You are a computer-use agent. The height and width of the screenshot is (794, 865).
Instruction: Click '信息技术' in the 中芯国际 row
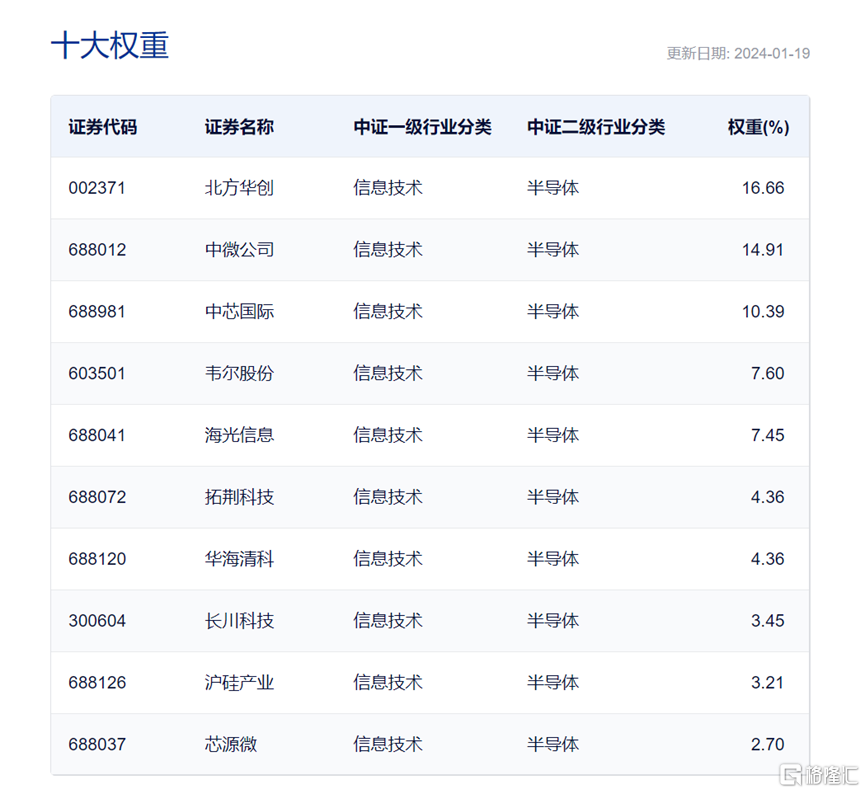click(x=388, y=312)
